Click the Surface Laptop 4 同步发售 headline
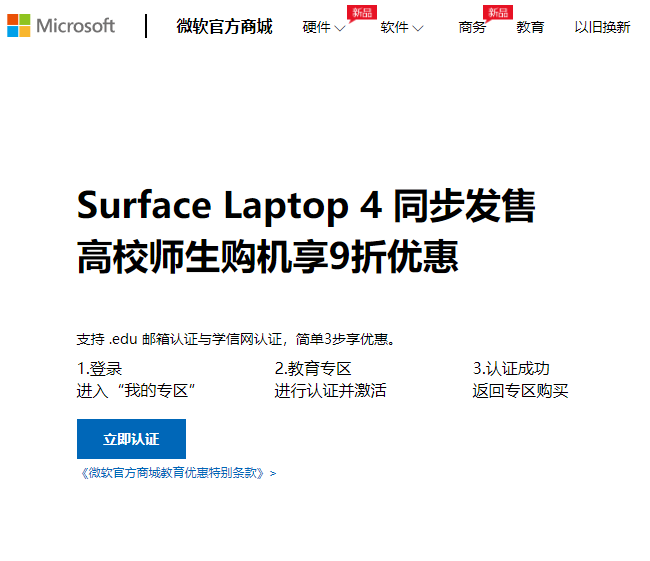This screenshot has width=650, height=561. click(306, 206)
